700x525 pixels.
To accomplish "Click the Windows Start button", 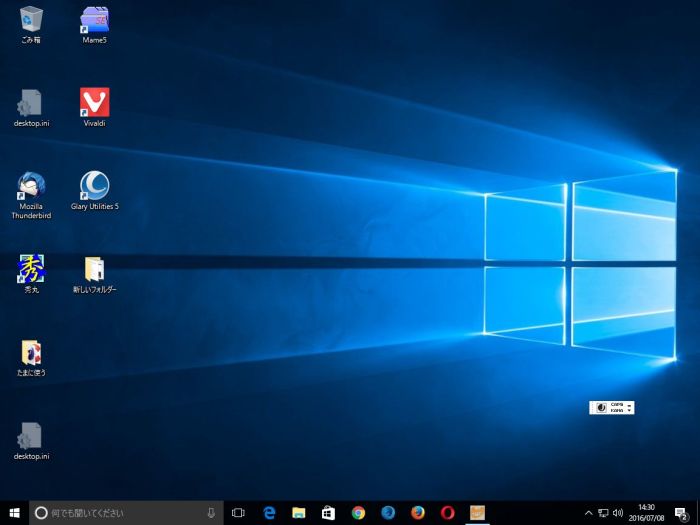I will pos(15,513).
